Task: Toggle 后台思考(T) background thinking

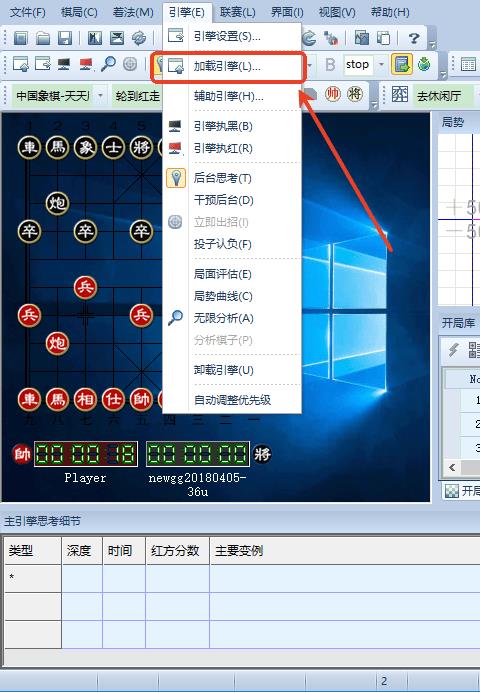Action: pos(232,178)
